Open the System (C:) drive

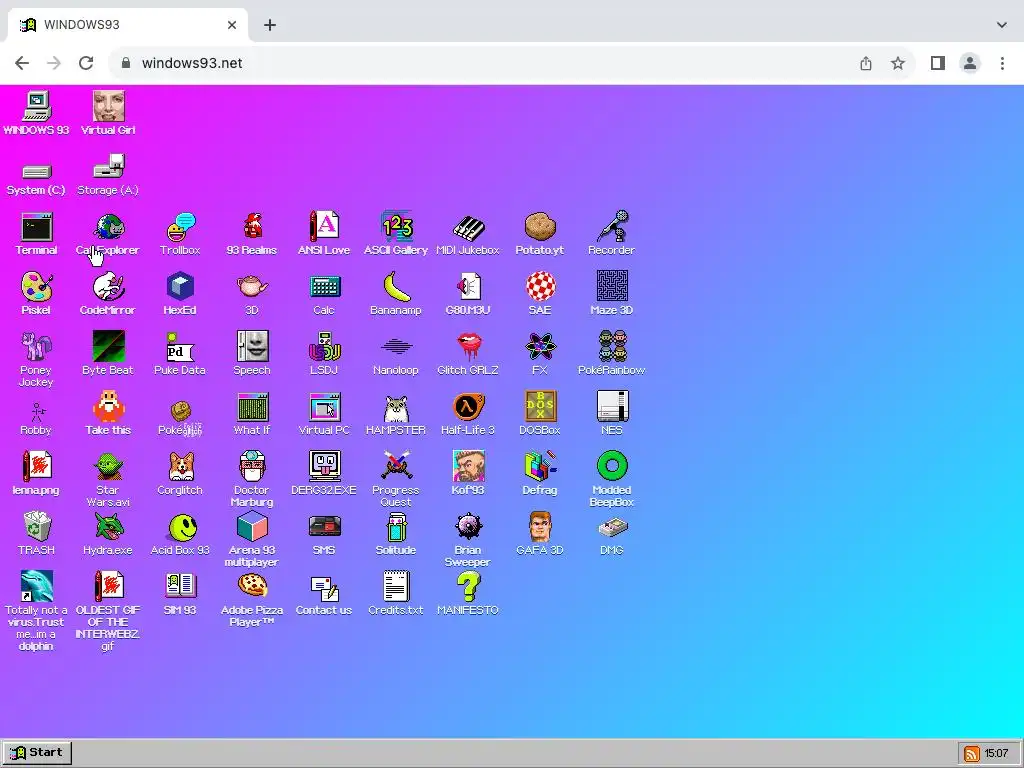pos(36,171)
